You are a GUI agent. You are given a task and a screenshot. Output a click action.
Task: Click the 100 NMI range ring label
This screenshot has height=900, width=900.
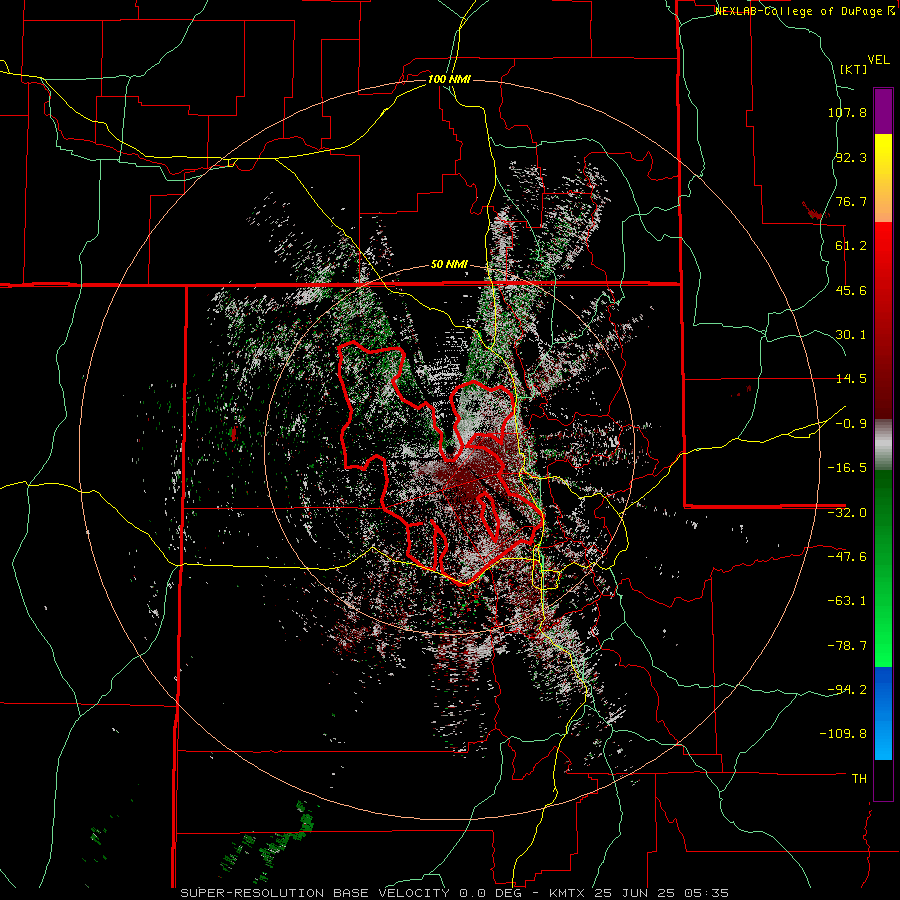449,79
